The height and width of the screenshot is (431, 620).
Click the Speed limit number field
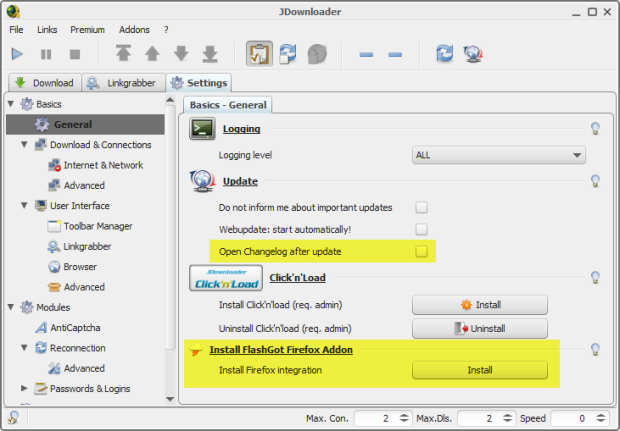[x=573, y=418]
